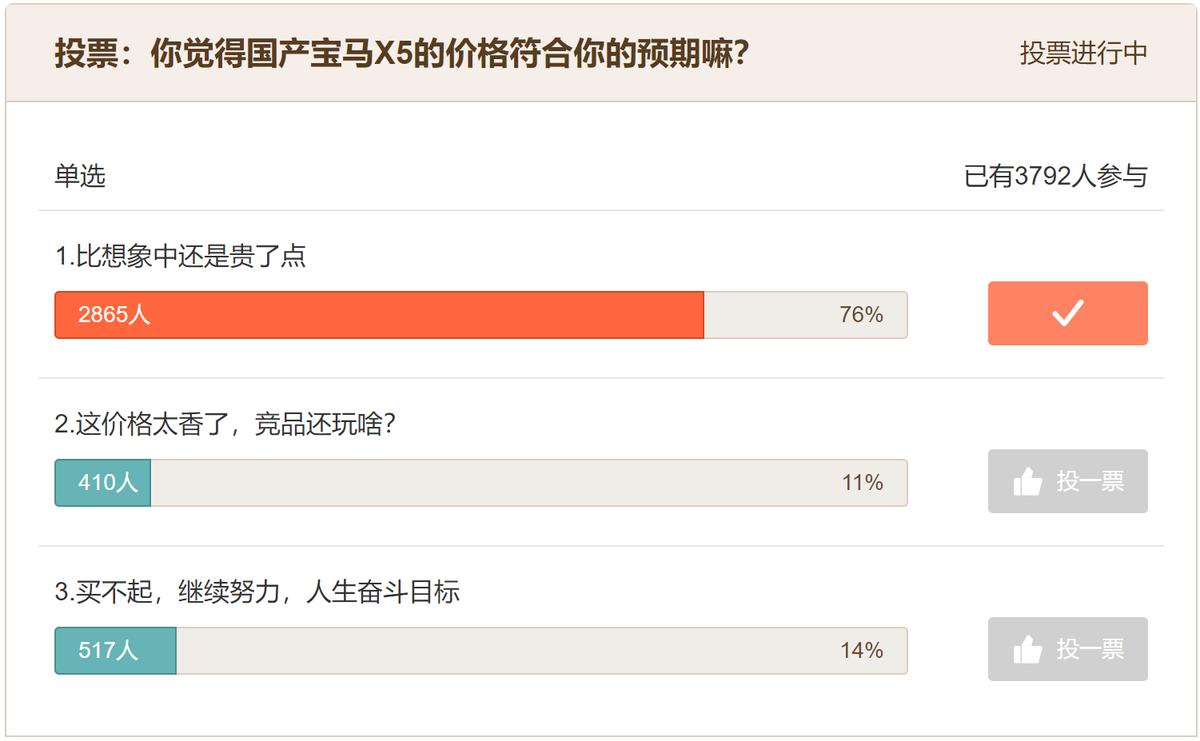
Task: Click the teal 410人 result bar
Action: tap(103, 483)
